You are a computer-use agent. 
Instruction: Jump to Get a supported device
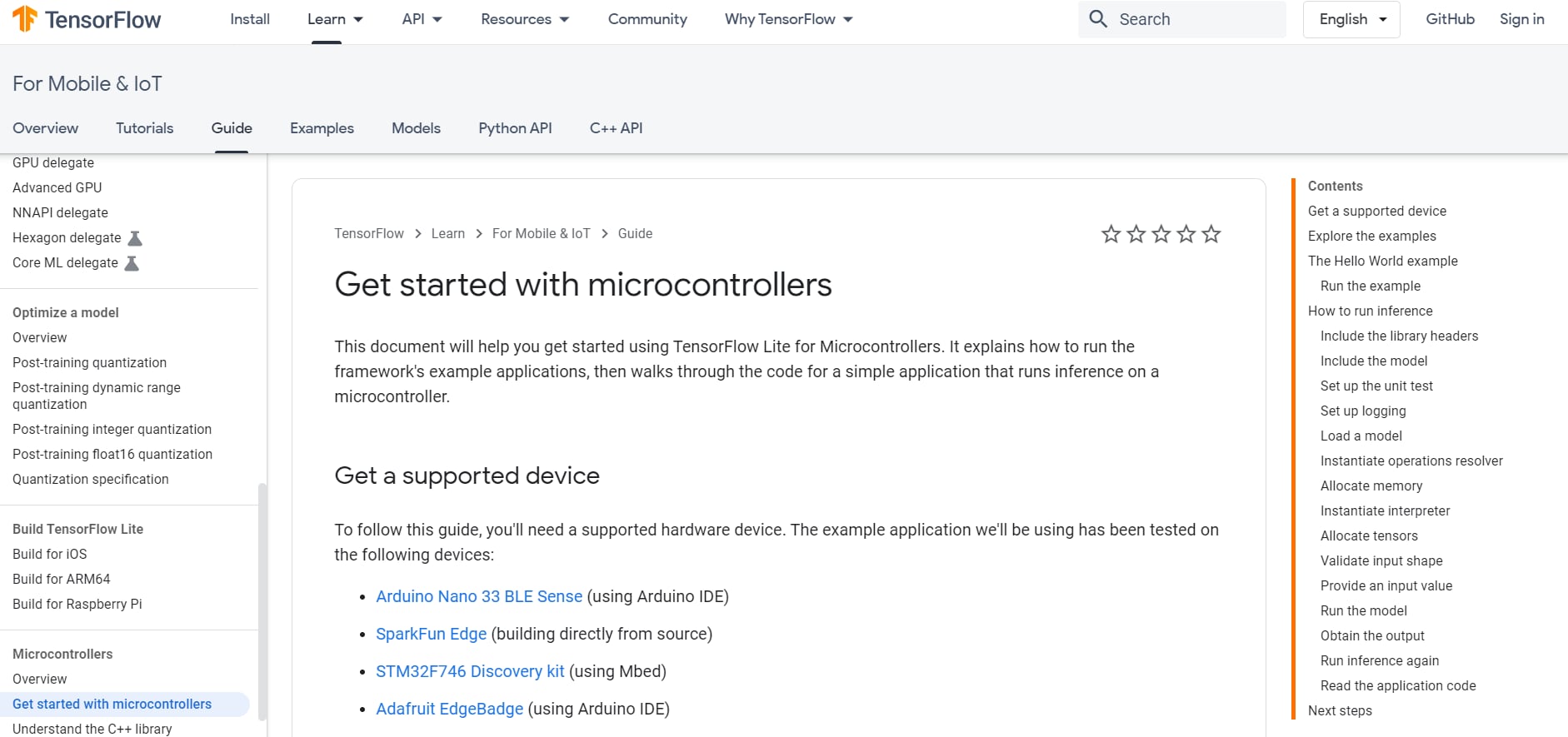(1377, 211)
